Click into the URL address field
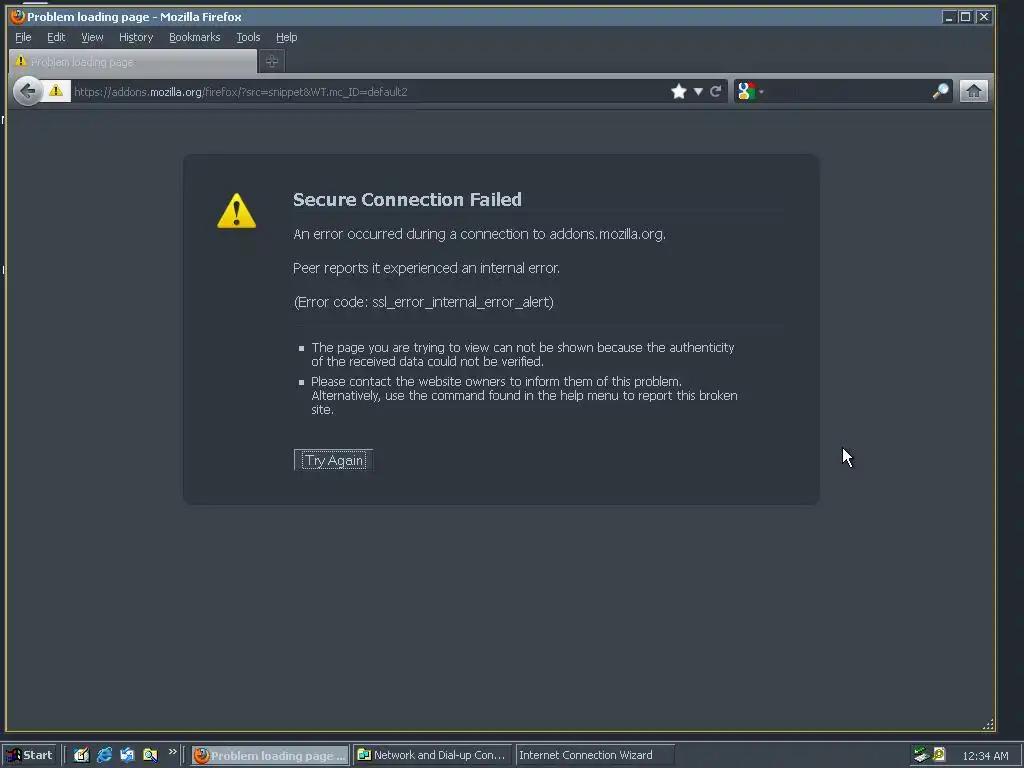This screenshot has width=1024, height=768. [x=369, y=91]
